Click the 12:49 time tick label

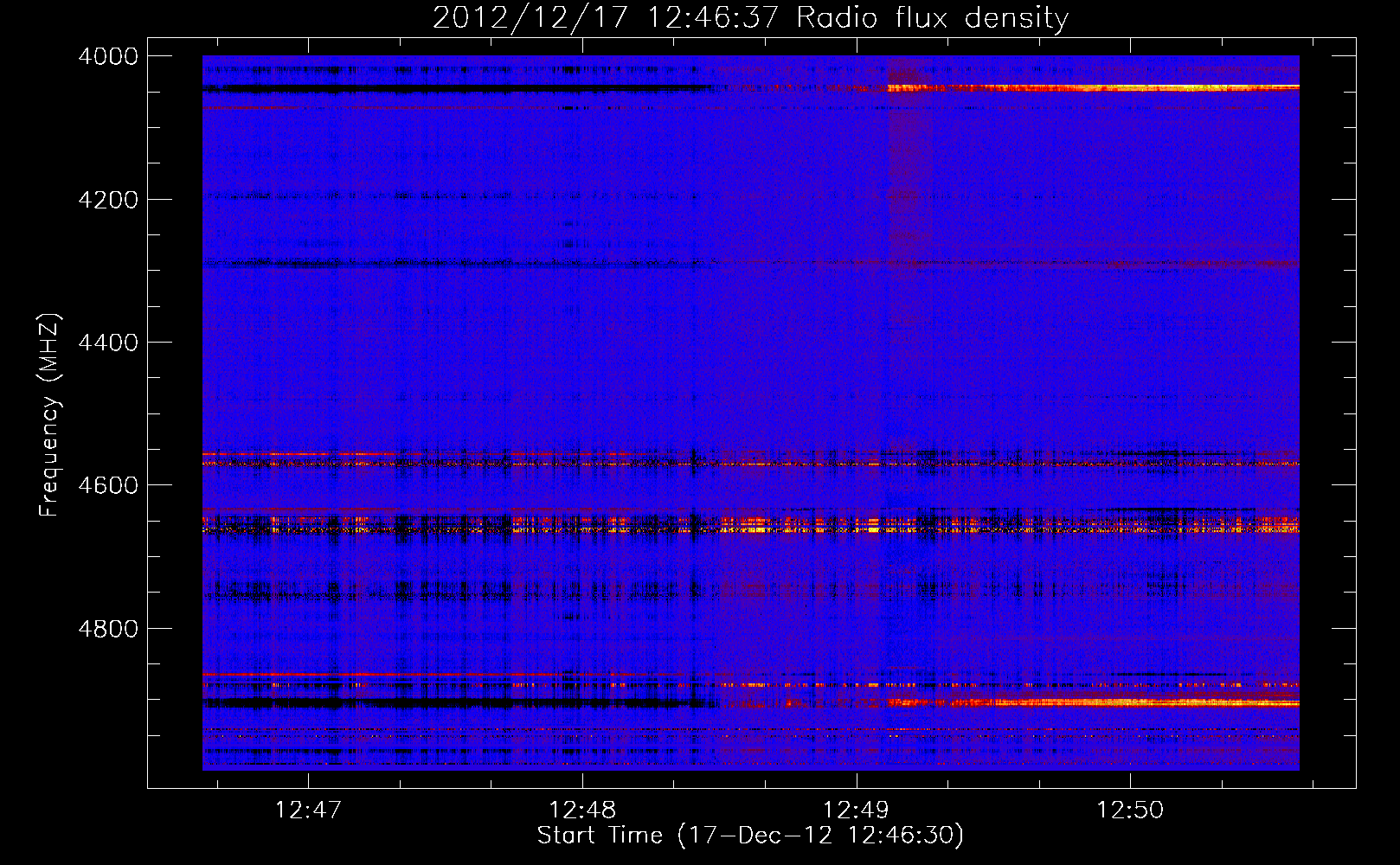(856, 810)
